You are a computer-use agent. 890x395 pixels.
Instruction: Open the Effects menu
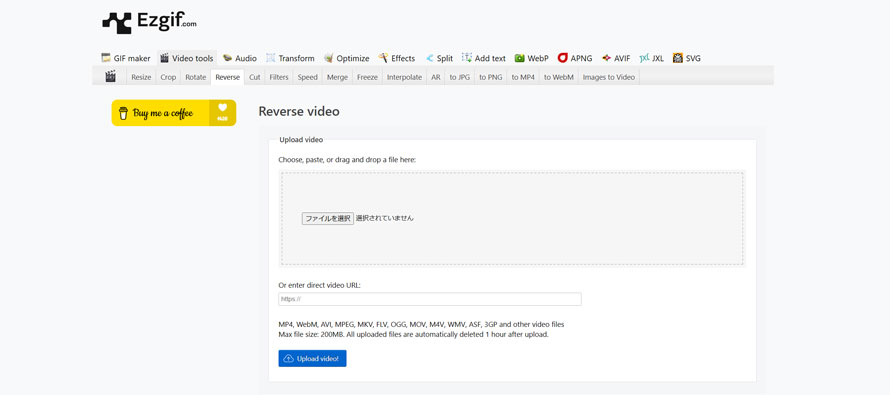[x=397, y=58]
